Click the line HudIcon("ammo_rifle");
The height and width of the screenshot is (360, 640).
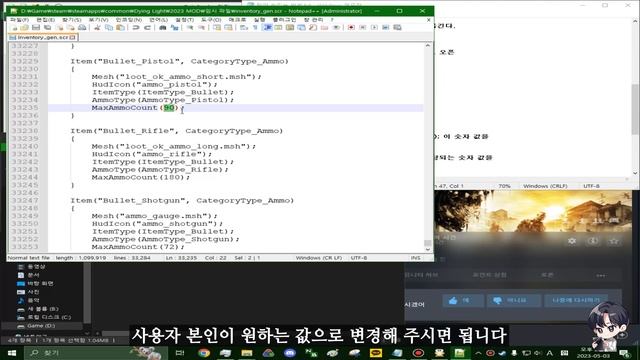tap(152, 154)
